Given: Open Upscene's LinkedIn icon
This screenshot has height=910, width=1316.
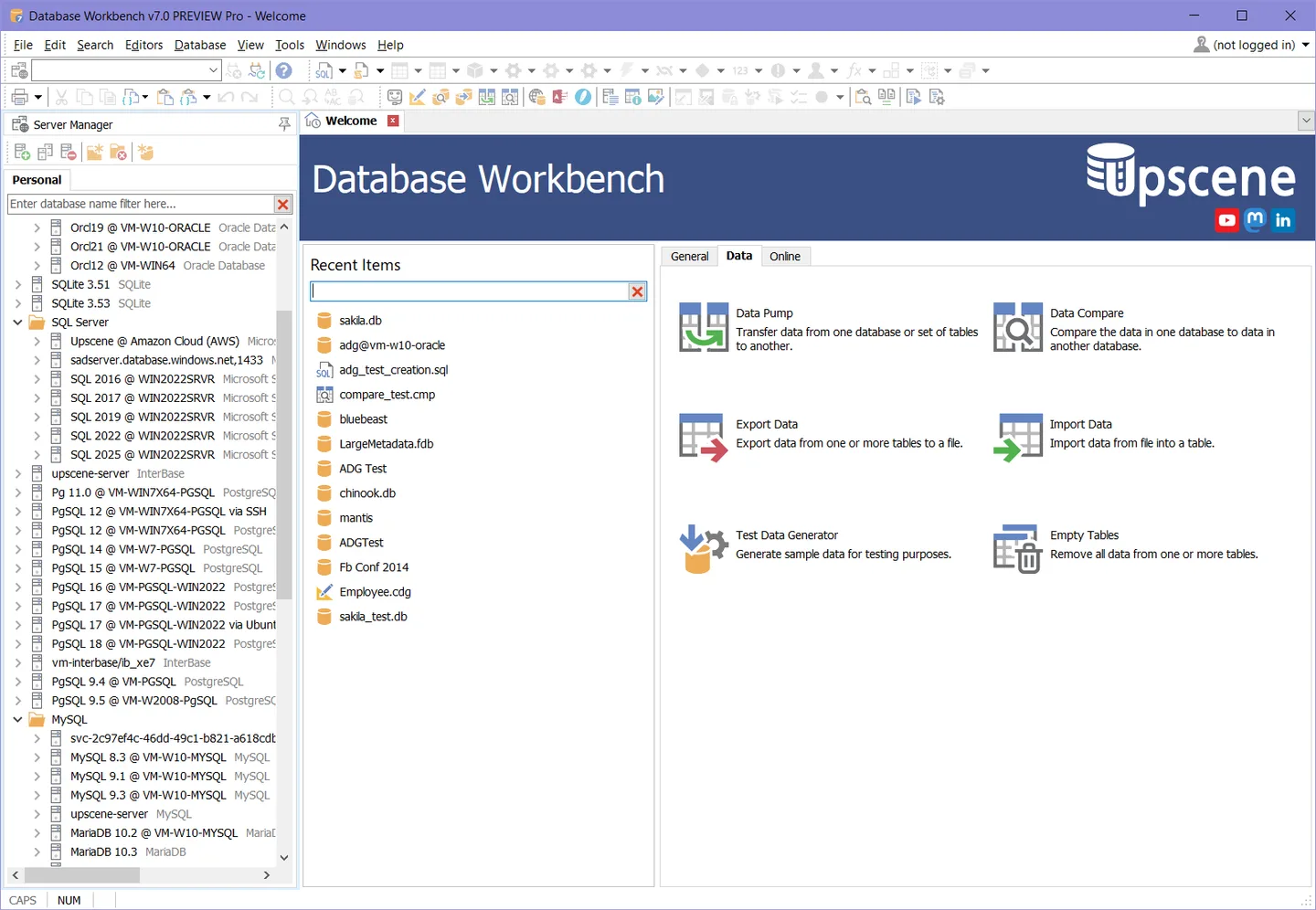Looking at the screenshot, I should coord(1283,220).
